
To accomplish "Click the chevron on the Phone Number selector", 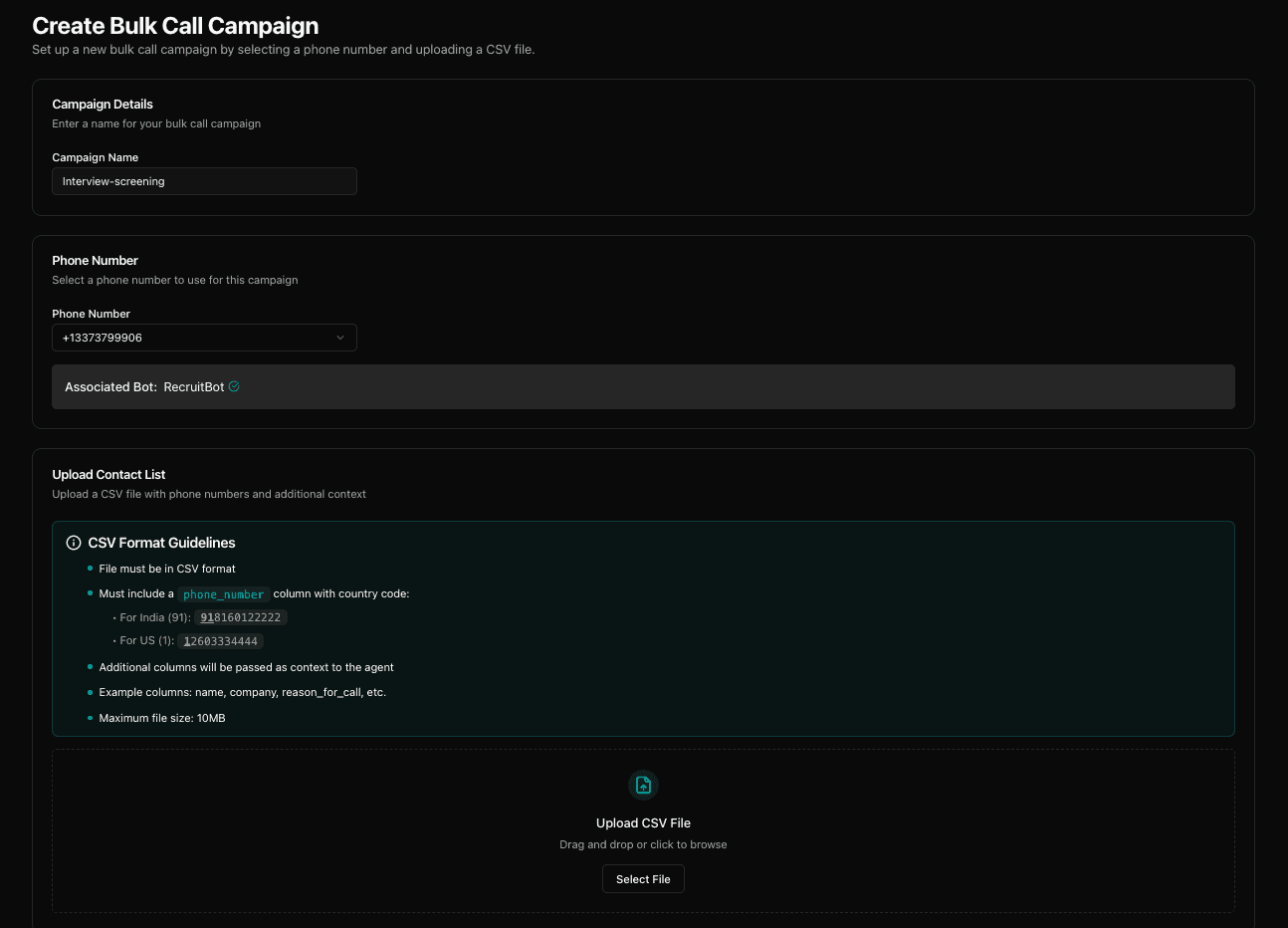I will [340, 338].
